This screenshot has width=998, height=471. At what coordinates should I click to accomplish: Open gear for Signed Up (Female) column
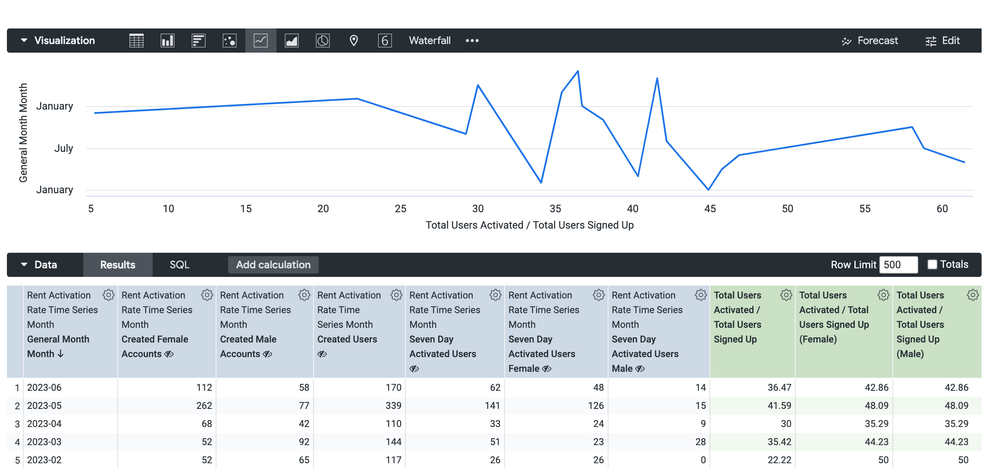pos(883,295)
